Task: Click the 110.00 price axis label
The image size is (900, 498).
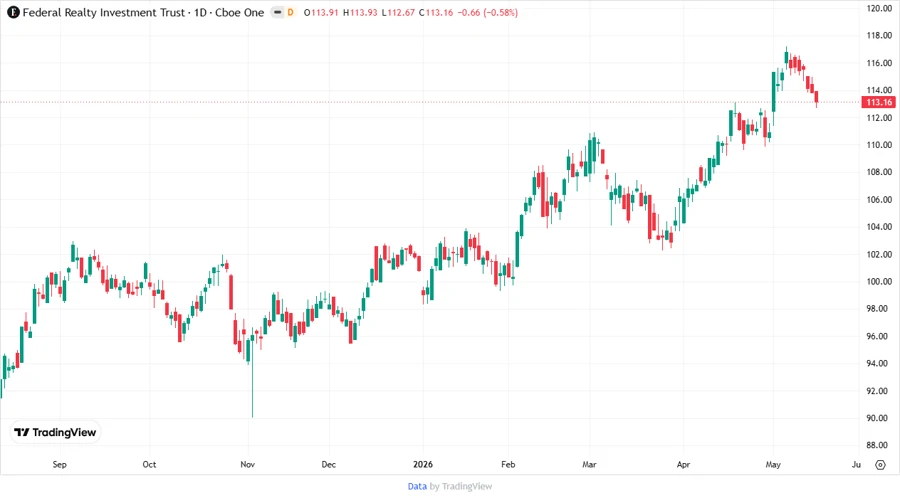Action: click(x=879, y=145)
